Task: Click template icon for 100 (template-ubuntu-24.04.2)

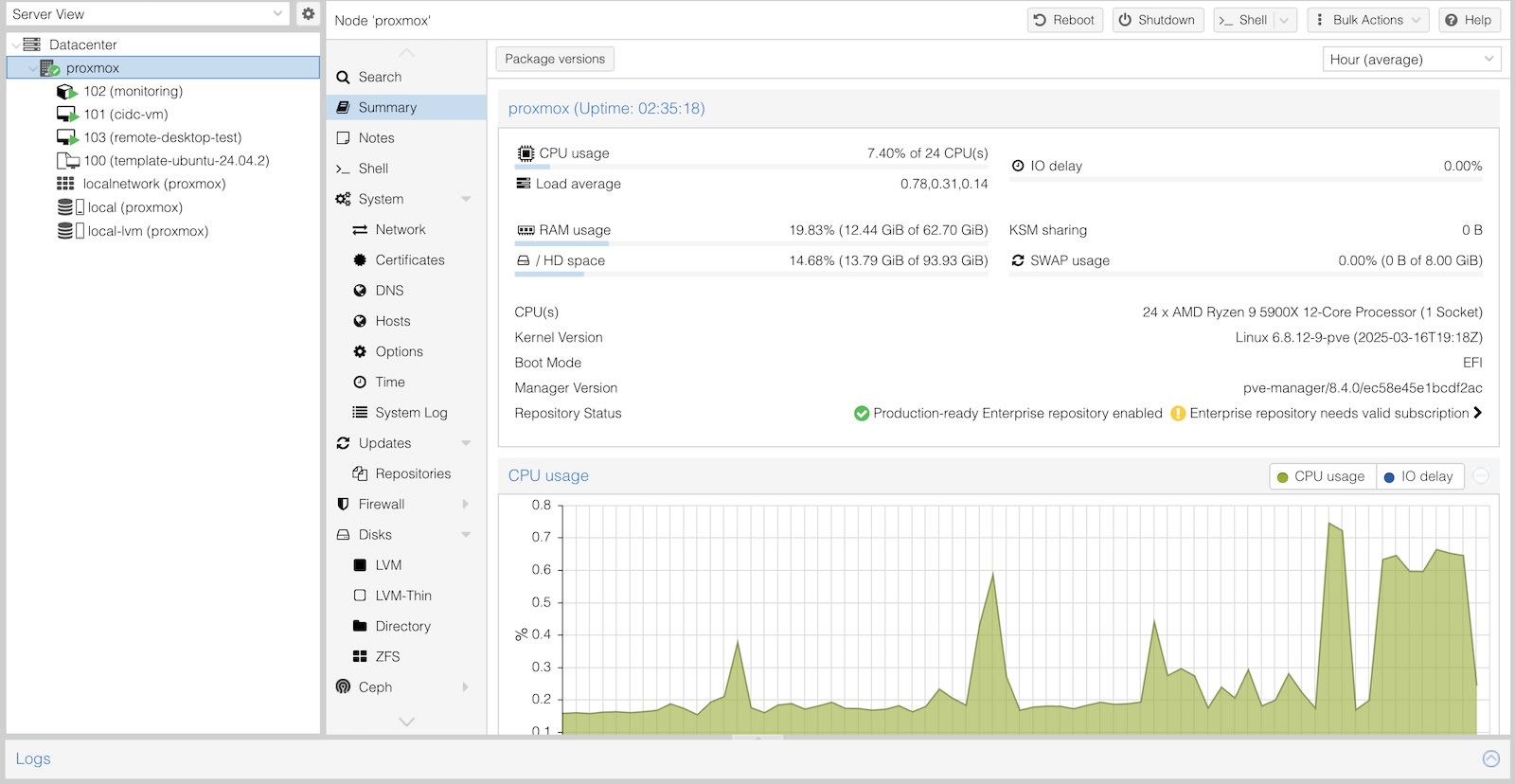Action: coord(67,161)
